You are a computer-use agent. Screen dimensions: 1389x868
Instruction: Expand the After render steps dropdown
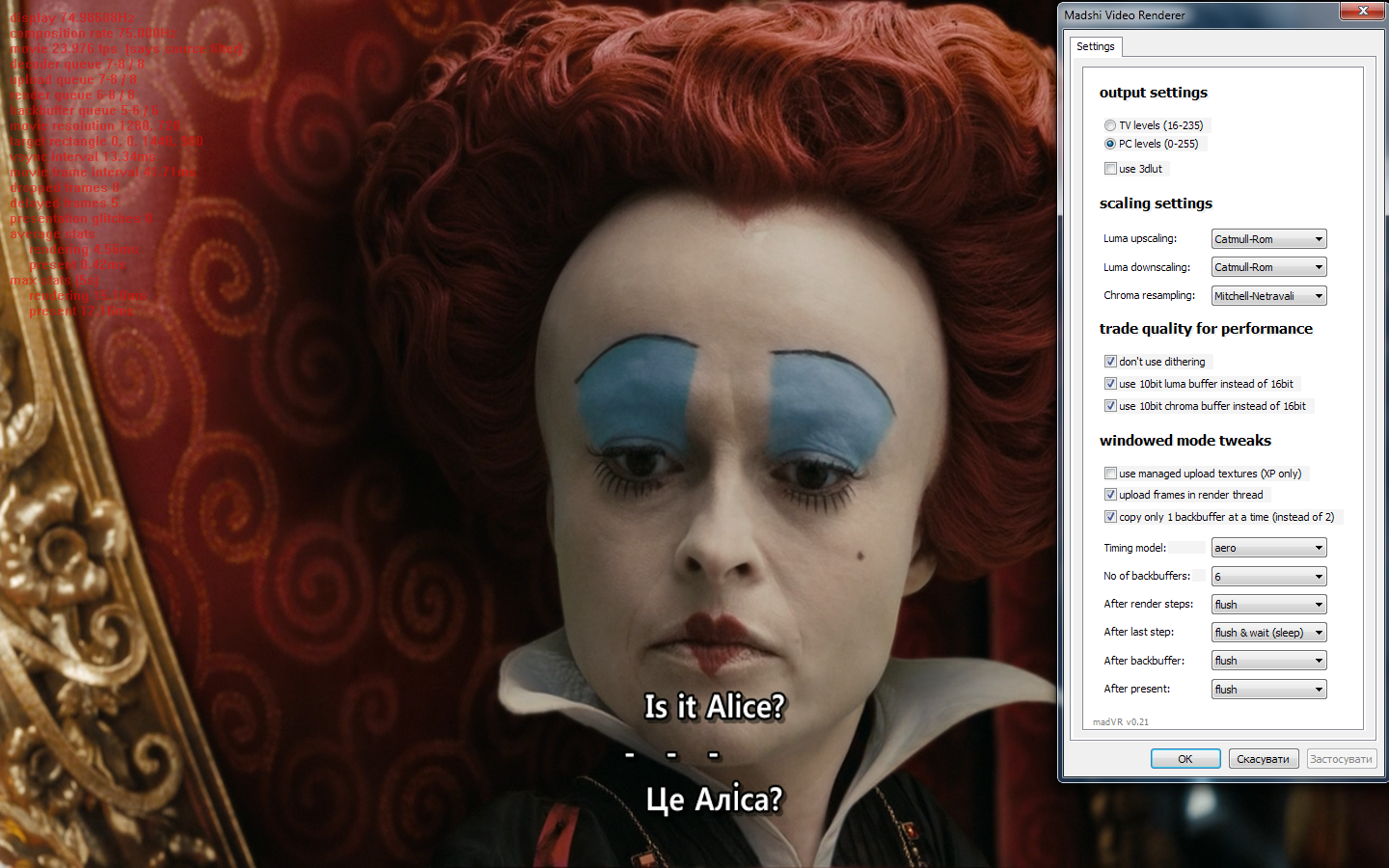1269,605
